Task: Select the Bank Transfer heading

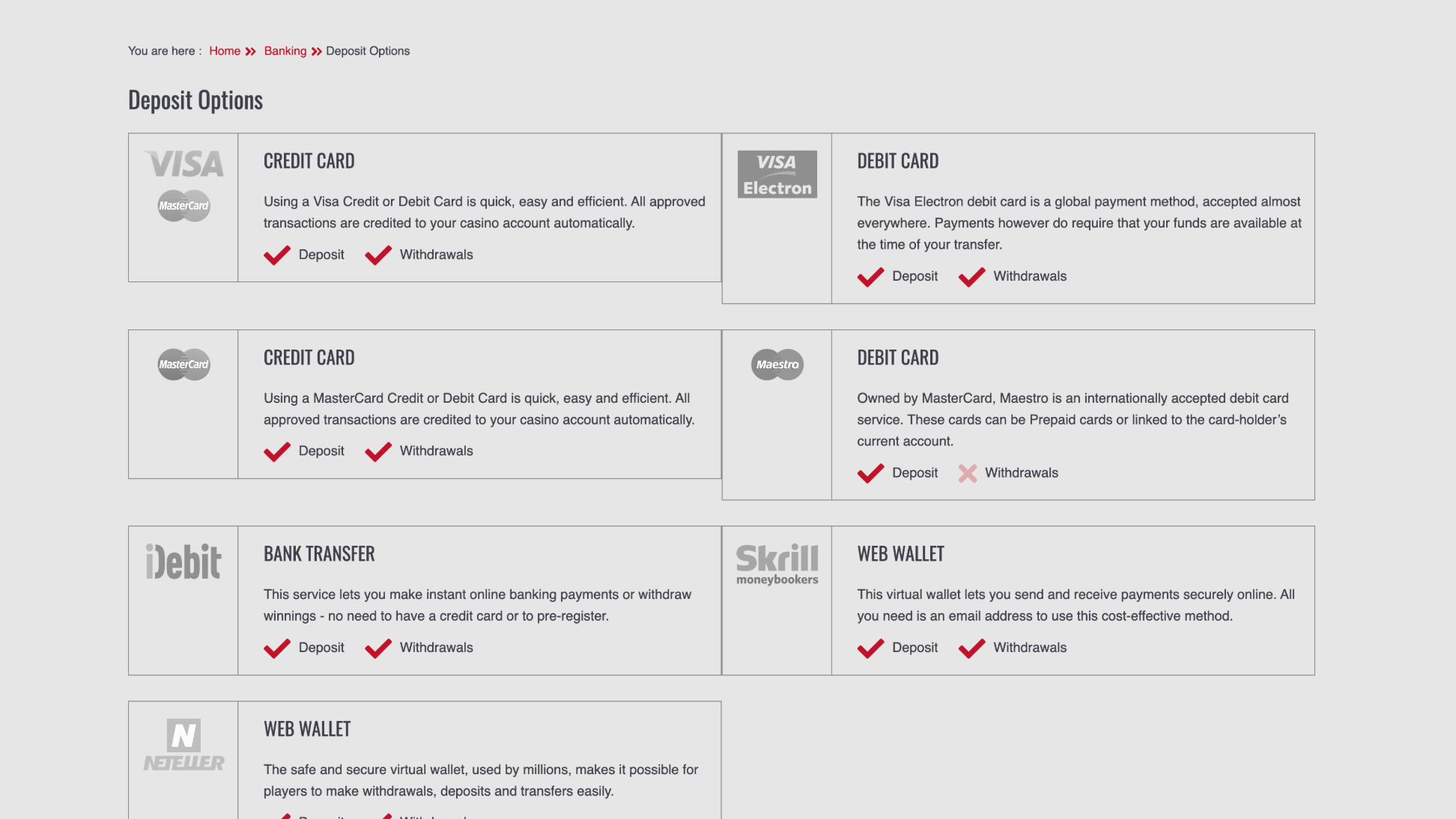Action: point(319,554)
